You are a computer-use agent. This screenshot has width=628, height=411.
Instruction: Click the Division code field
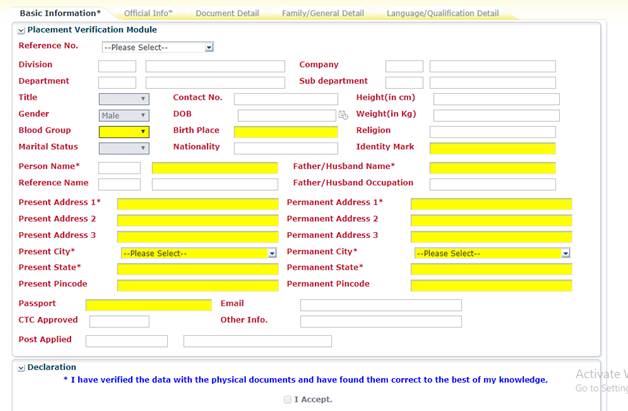coord(117,66)
